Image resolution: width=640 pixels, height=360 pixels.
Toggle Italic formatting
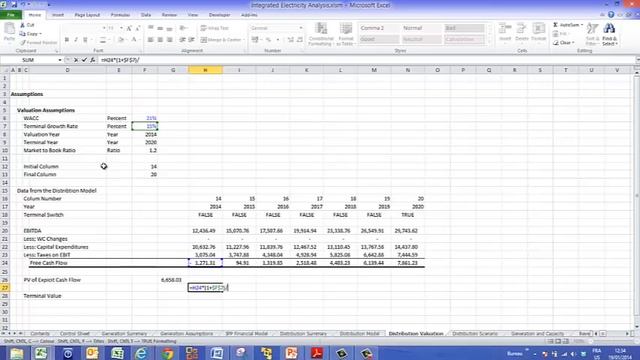tap(76, 40)
